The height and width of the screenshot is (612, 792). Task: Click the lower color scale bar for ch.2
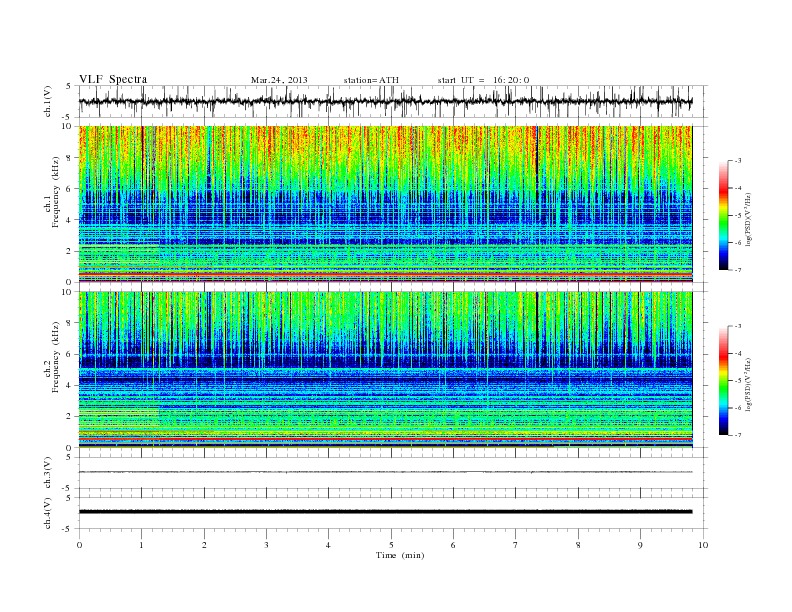click(x=723, y=380)
